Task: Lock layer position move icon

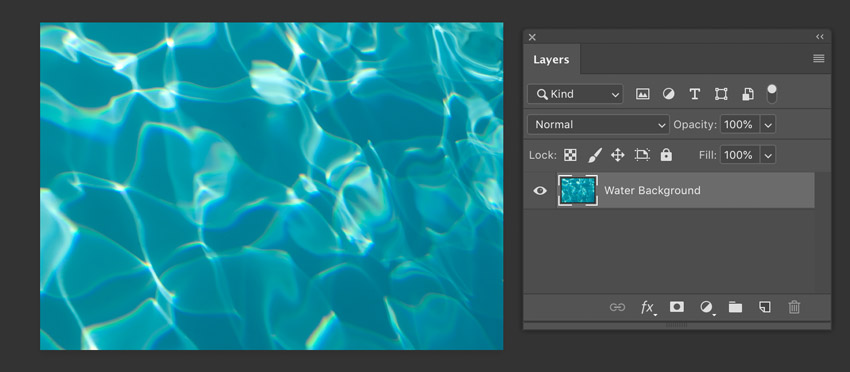Action: pyautogui.click(x=617, y=155)
